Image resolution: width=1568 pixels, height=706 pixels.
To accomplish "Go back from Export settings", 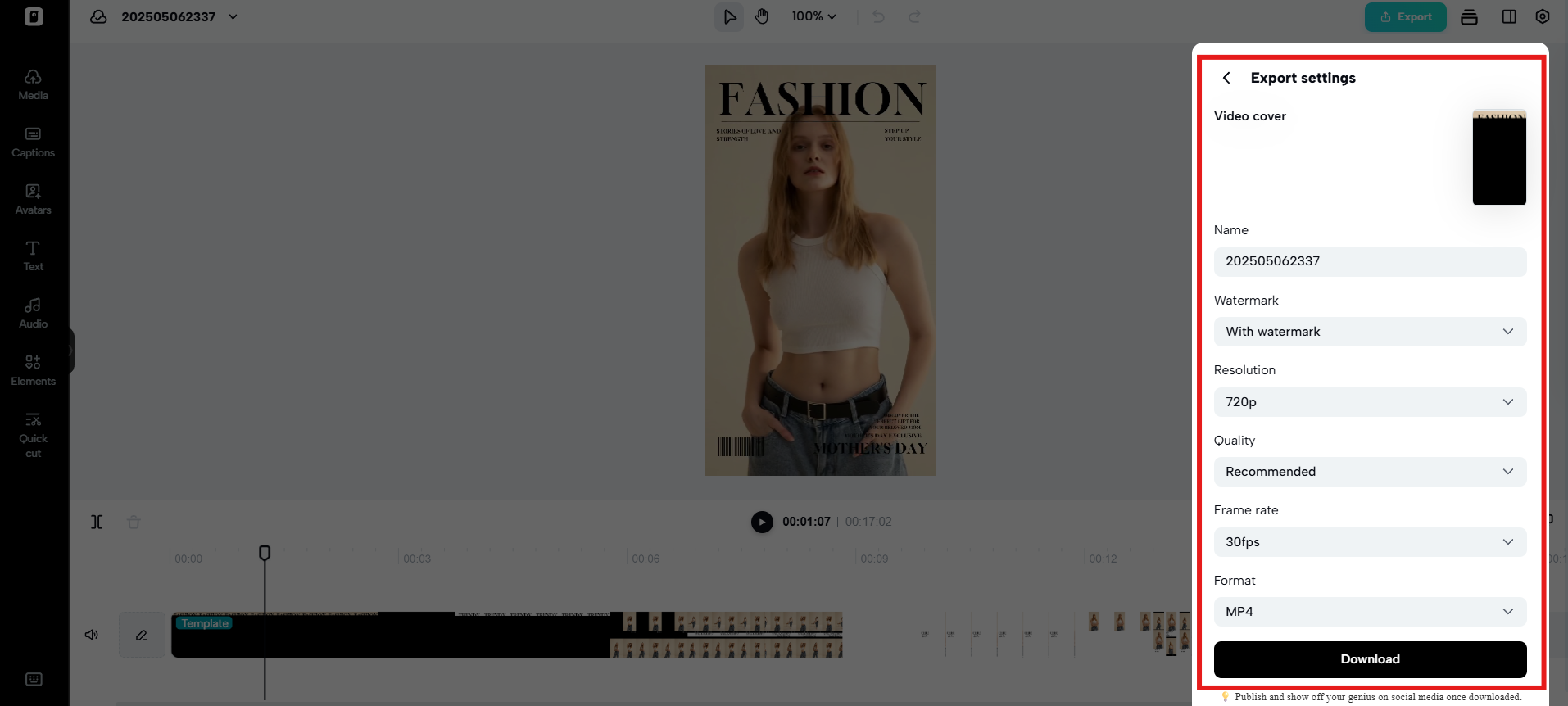I will click(1226, 78).
